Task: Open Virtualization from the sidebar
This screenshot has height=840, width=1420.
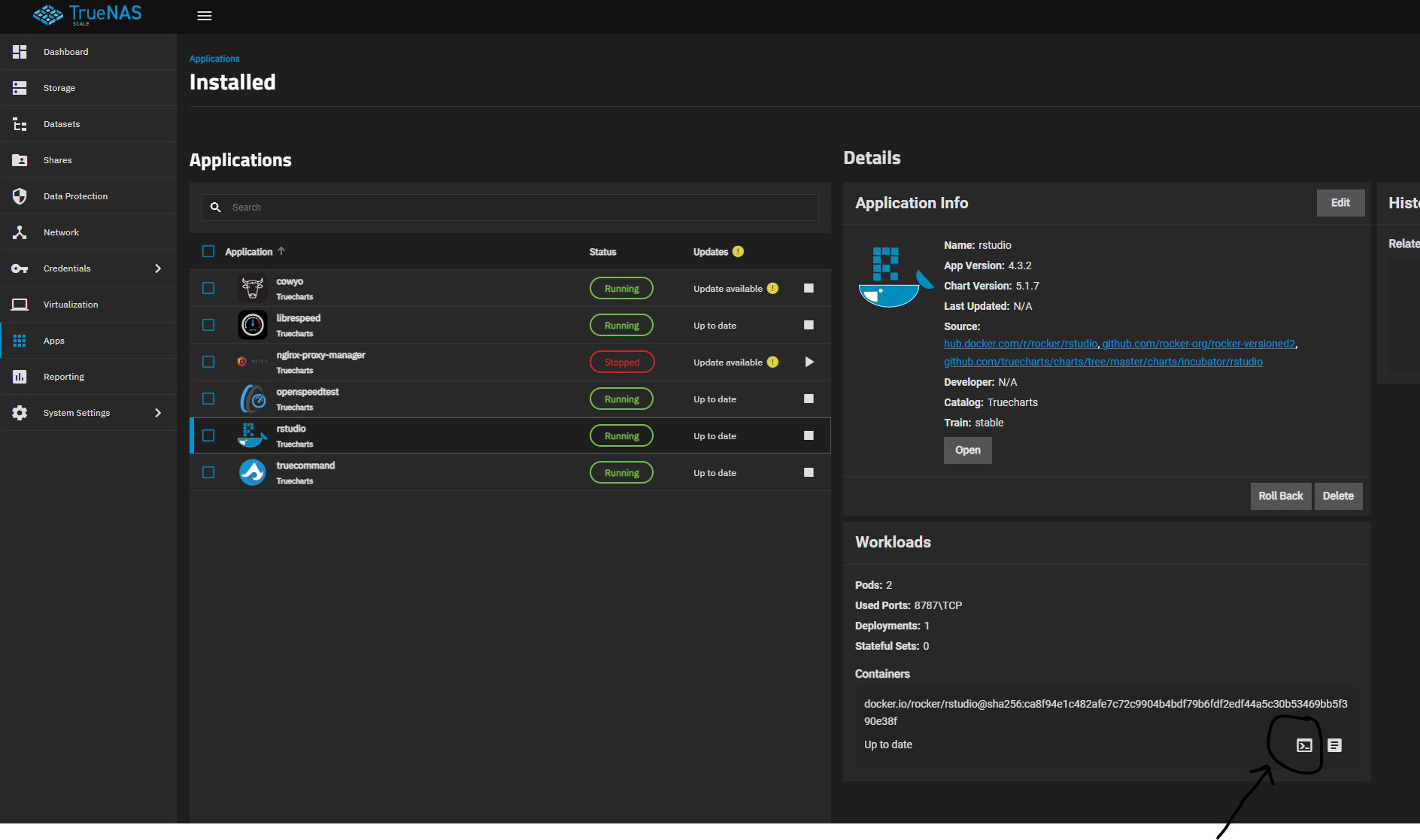Action: [x=89, y=305]
